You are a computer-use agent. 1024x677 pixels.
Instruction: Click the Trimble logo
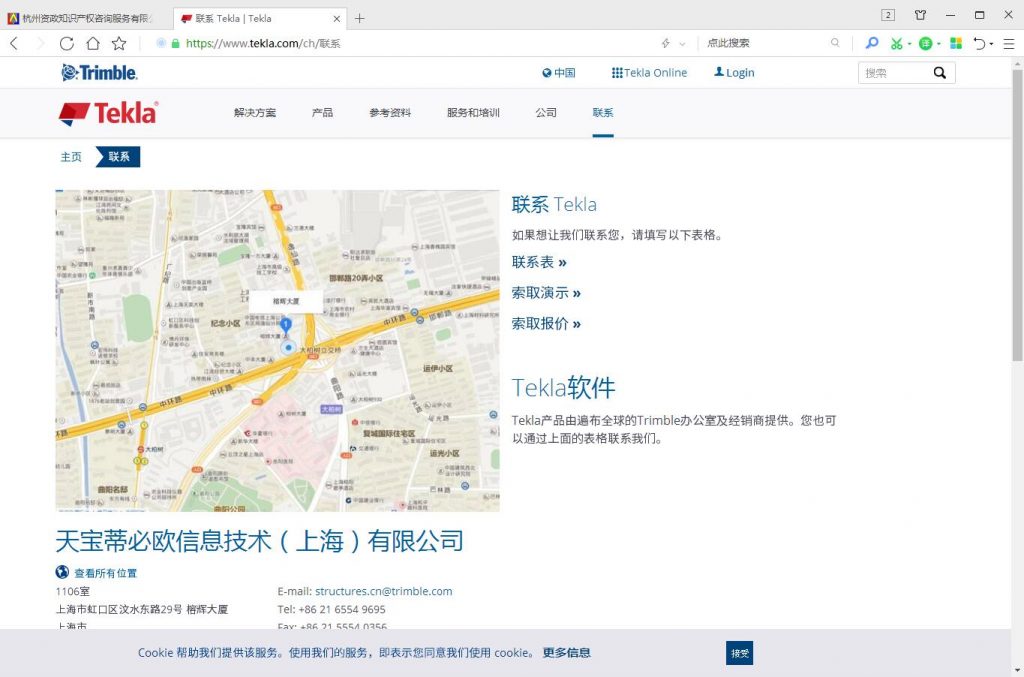coord(99,72)
